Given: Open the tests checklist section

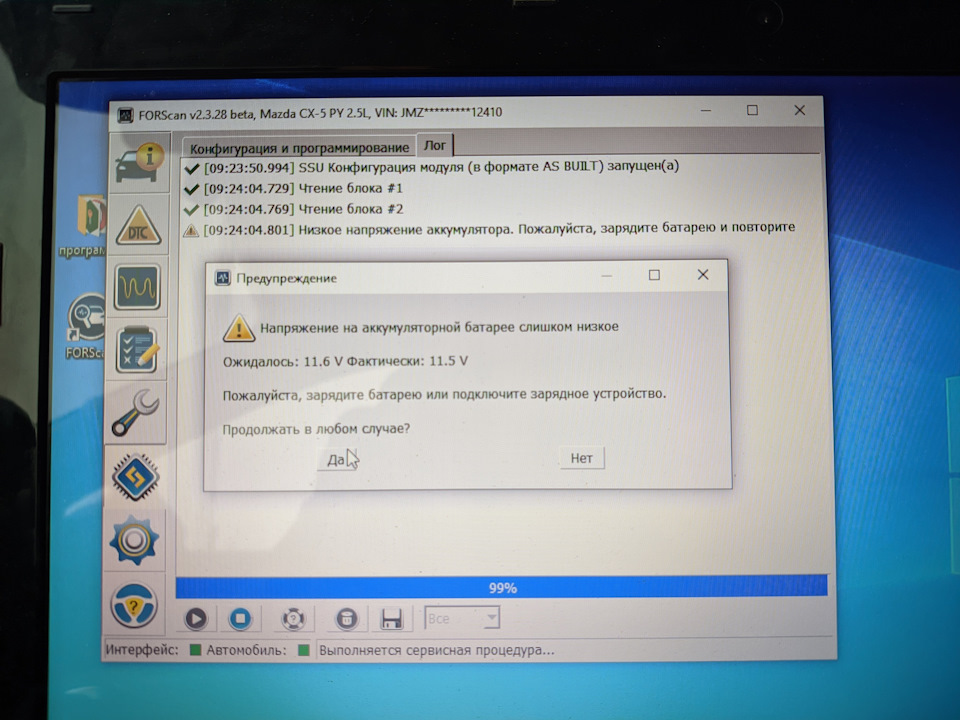Looking at the screenshot, I should point(137,350).
